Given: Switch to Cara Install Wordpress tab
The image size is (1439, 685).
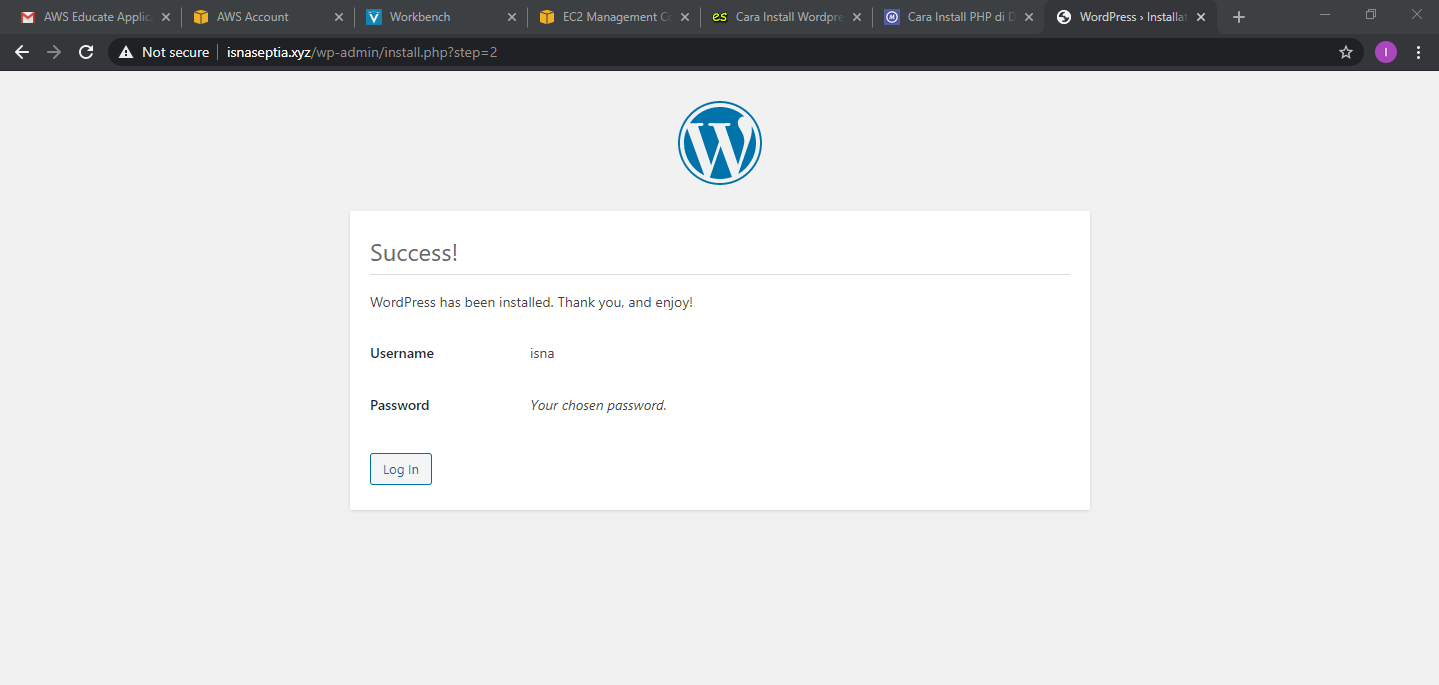Looking at the screenshot, I should 787,17.
